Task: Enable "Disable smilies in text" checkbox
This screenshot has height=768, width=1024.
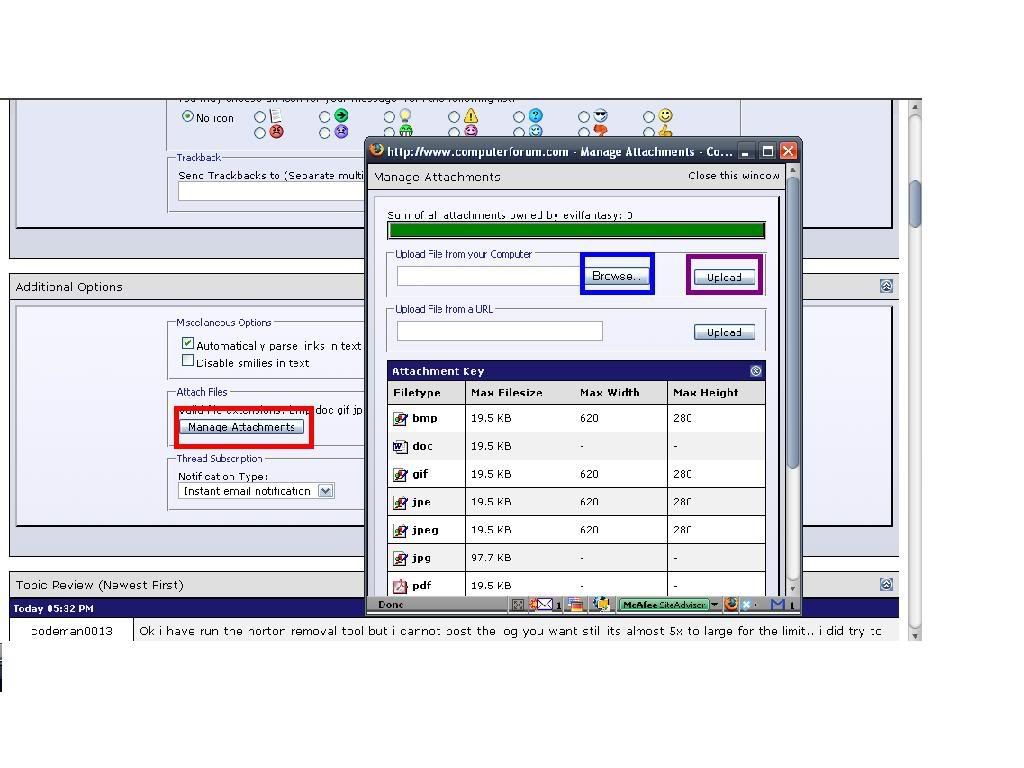Action: (x=187, y=361)
